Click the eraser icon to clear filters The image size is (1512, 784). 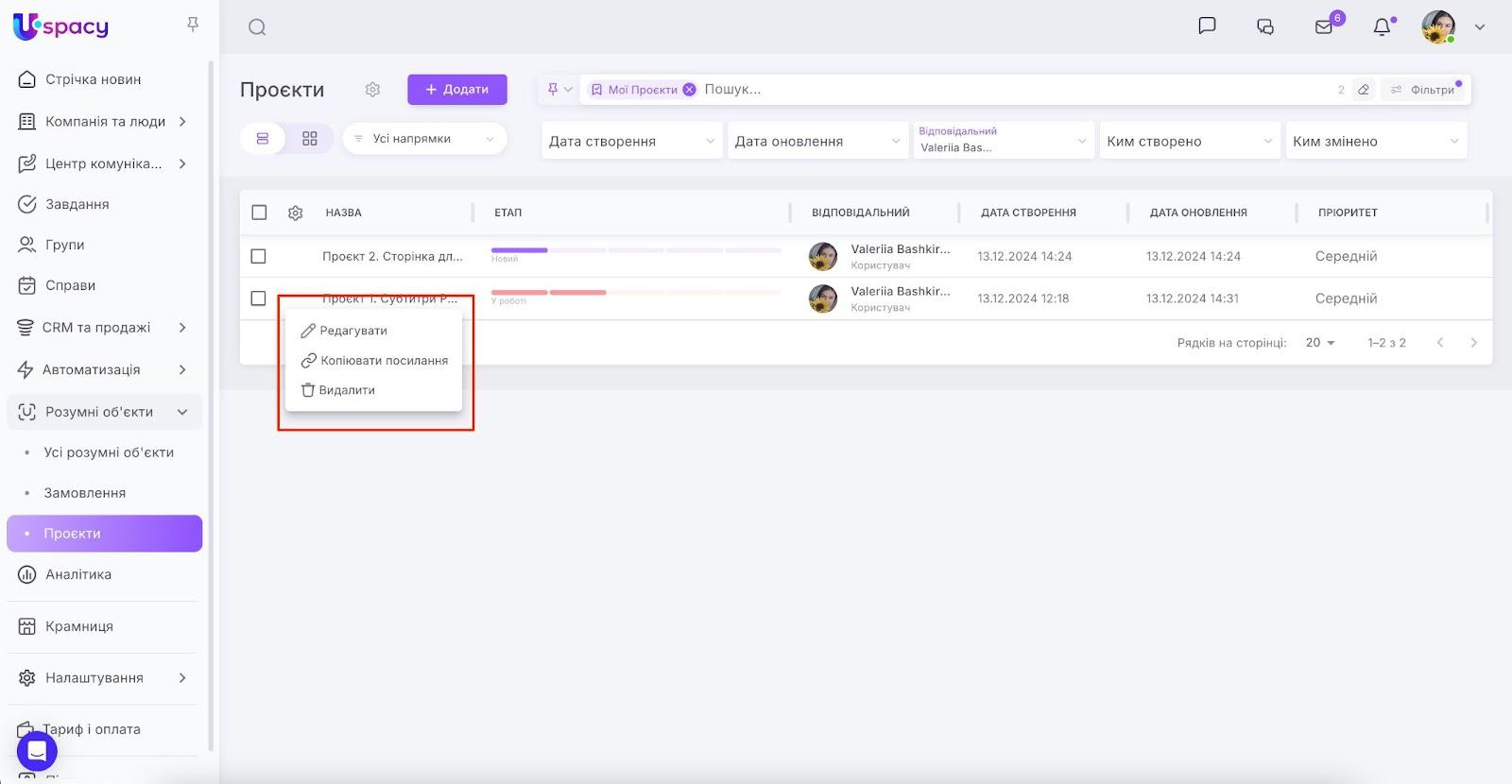[1364, 90]
